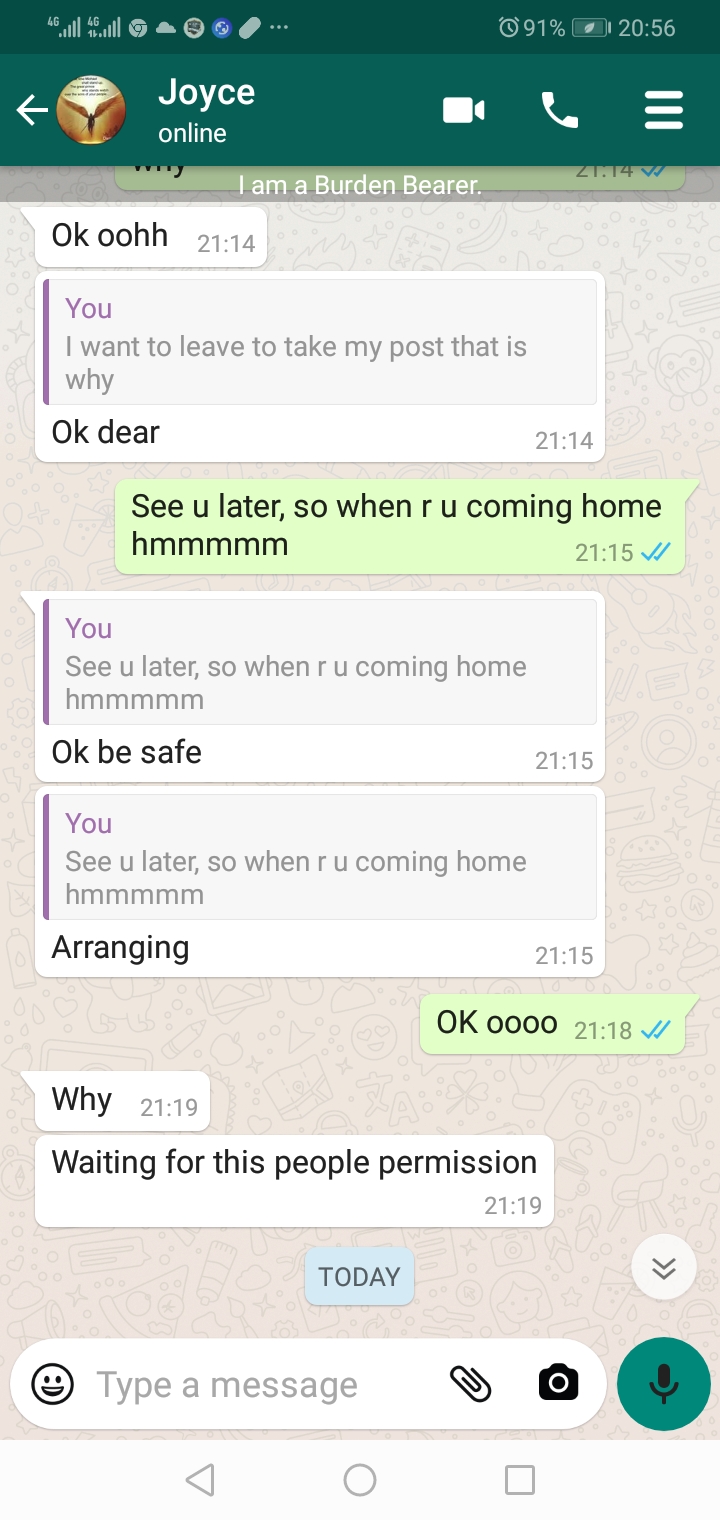720x1520 pixels.
Task: Select the OK oooo sent message
Action: click(552, 1024)
